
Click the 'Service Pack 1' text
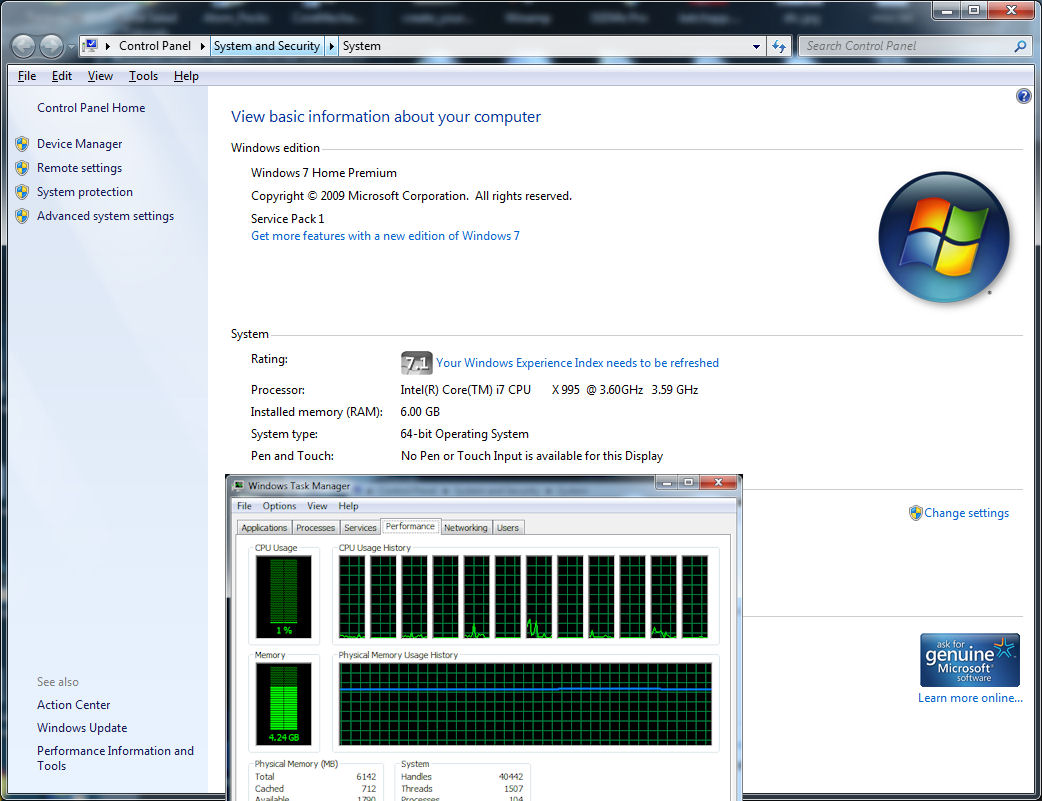click(288, 219)
